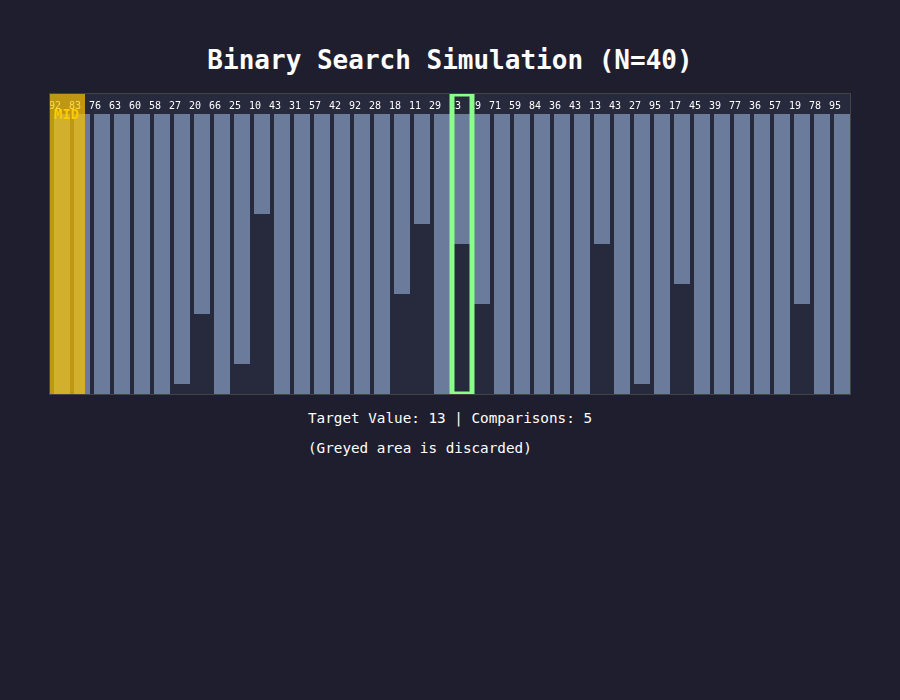Select the bar labeled 84
Screen dimensions: 900x700
pyautogui.click(x=542, y=254)
